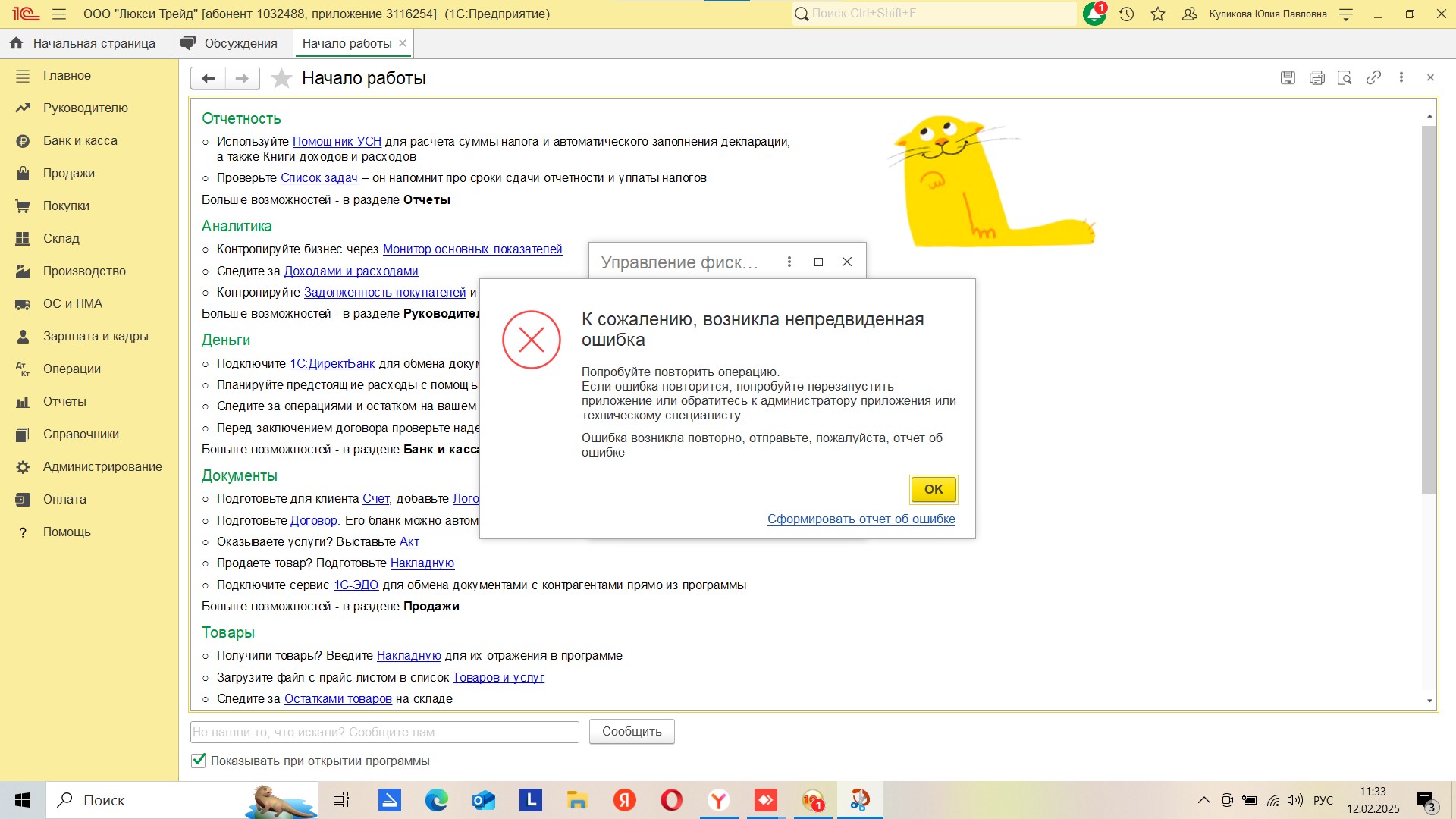Click the Отчеты chart icon
The image size is (1456, 819).
pyautogui.click(x=23, y=401)
